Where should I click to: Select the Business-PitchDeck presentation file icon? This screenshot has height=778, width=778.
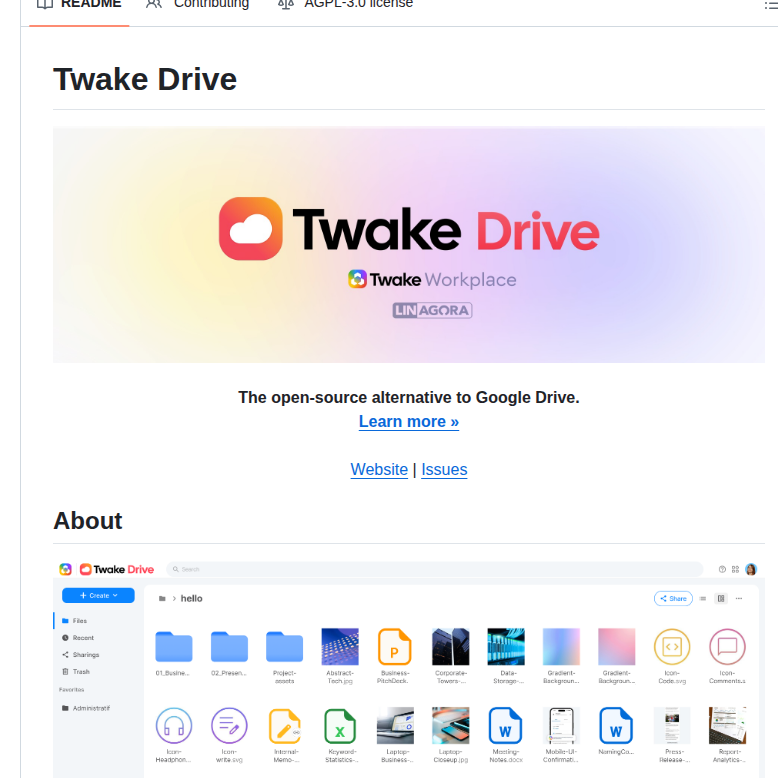click(394, 647)
